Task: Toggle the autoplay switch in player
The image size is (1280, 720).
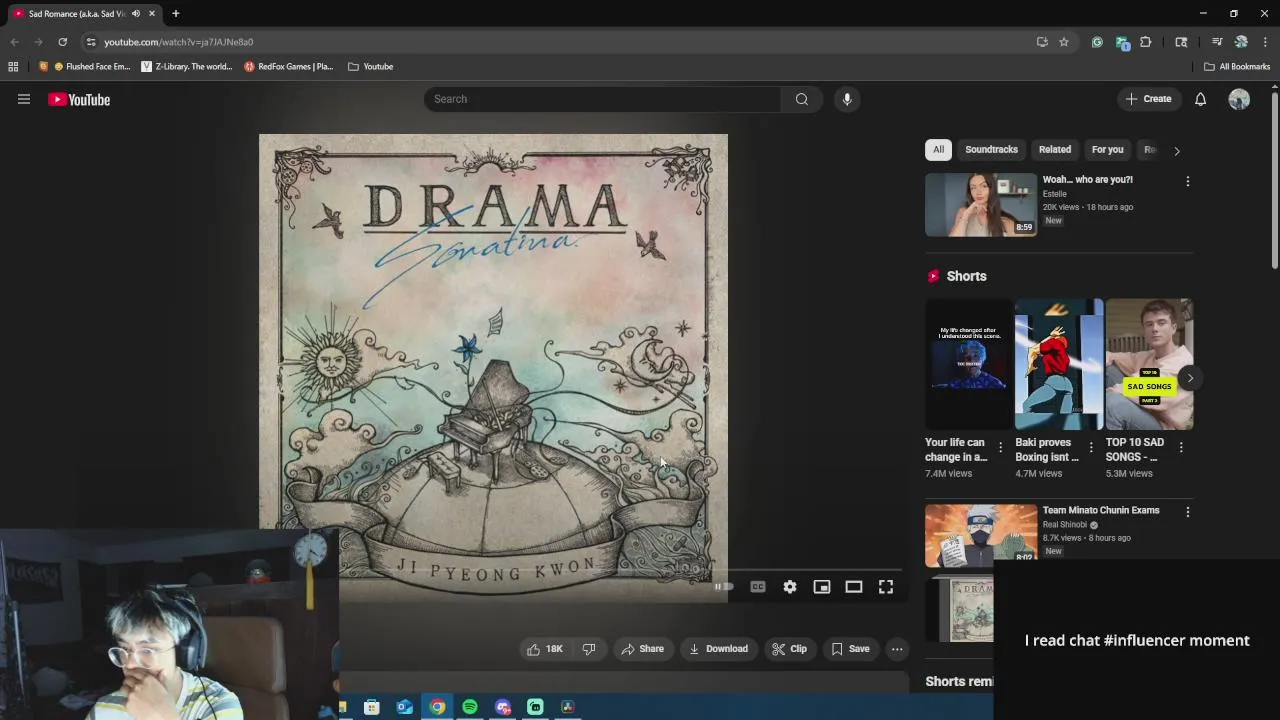Action: (x=723, y=587)
